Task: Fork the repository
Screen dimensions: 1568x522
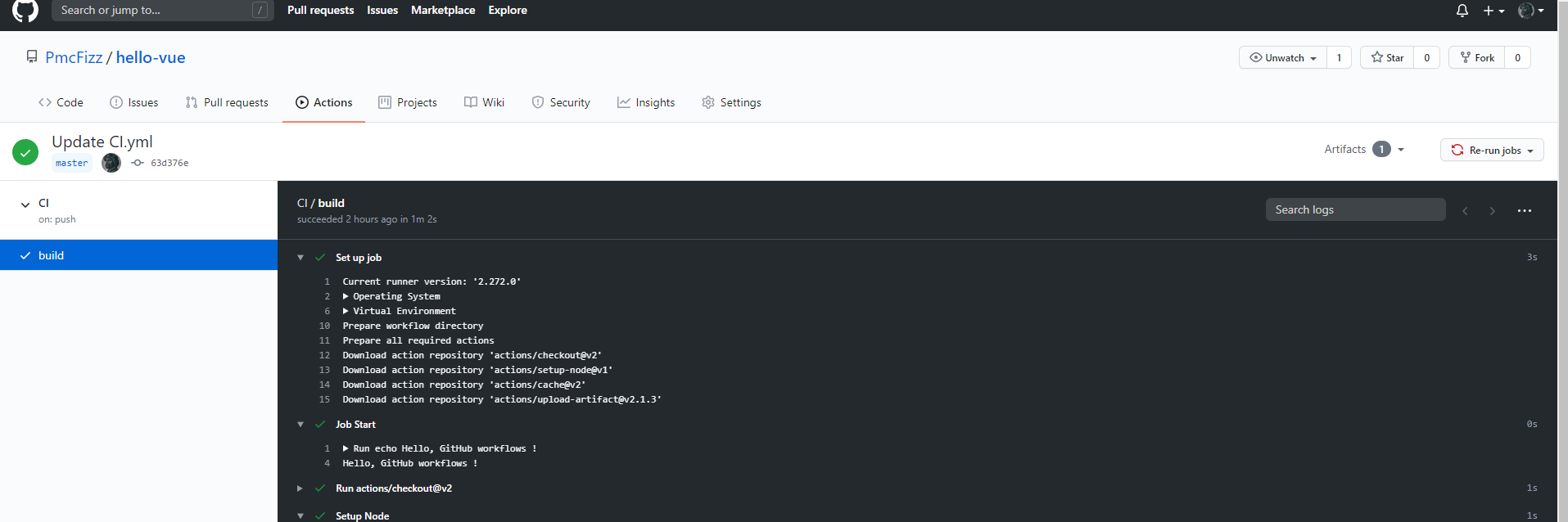Action: click(1477, 57)
